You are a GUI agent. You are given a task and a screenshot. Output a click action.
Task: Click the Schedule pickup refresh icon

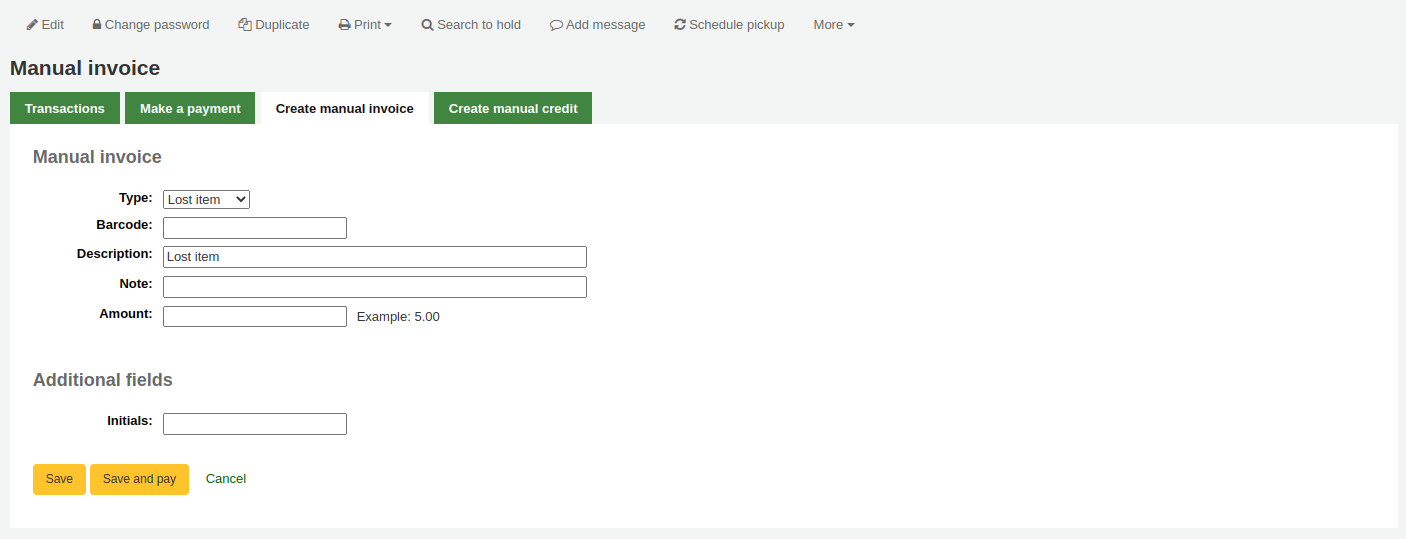(680, 25)
